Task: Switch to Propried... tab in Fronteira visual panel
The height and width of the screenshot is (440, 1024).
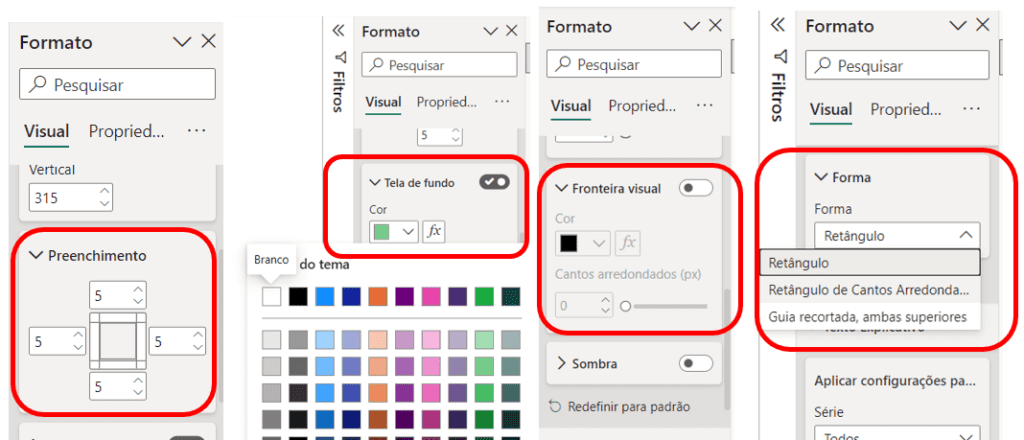Action: click(x=642, y=106)
